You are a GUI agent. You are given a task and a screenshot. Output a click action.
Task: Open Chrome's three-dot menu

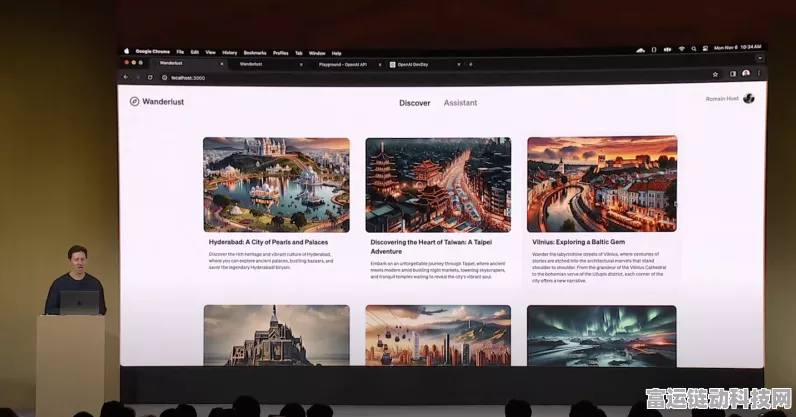[758, 73]
